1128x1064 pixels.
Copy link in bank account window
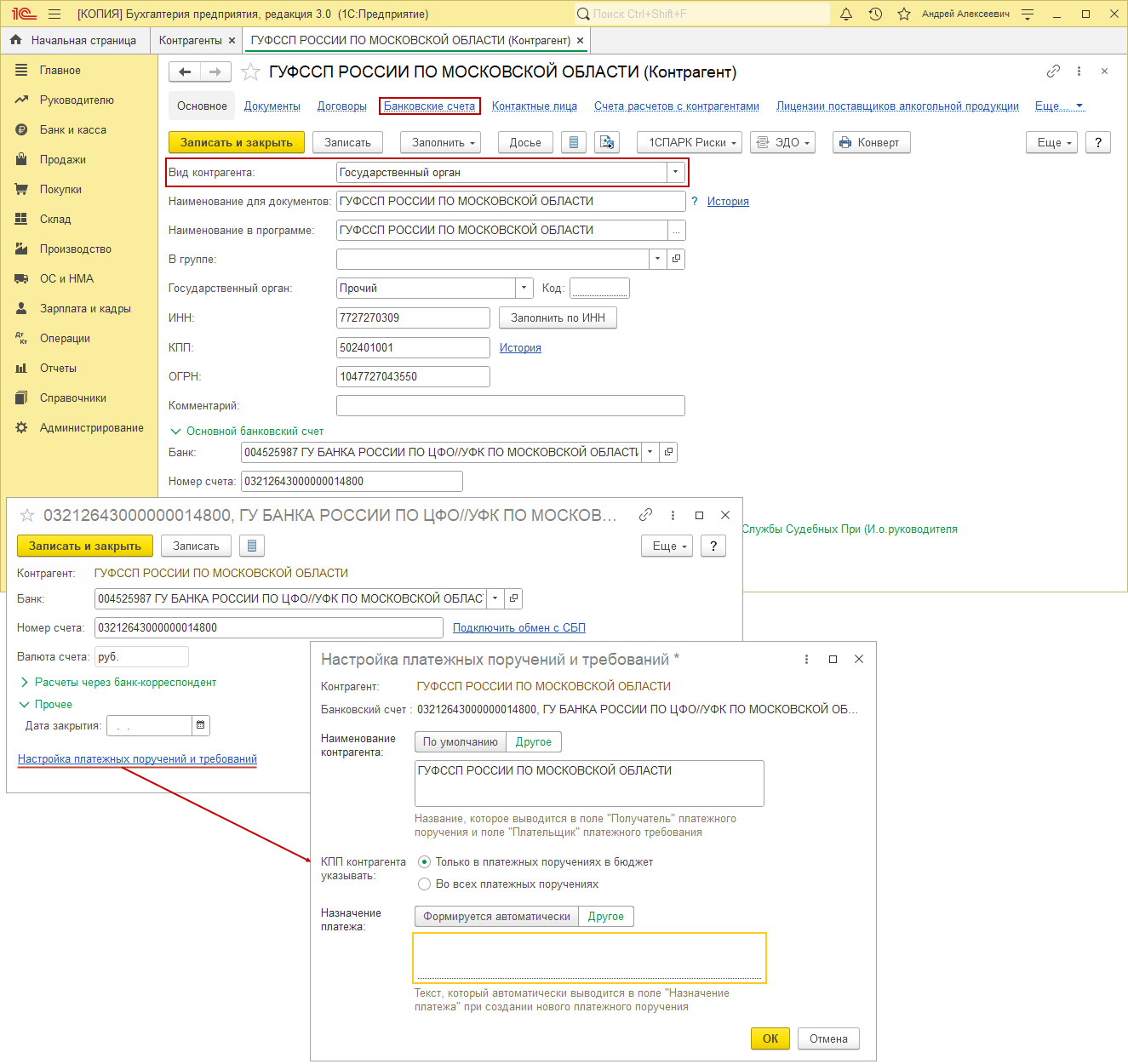(646, 515)
